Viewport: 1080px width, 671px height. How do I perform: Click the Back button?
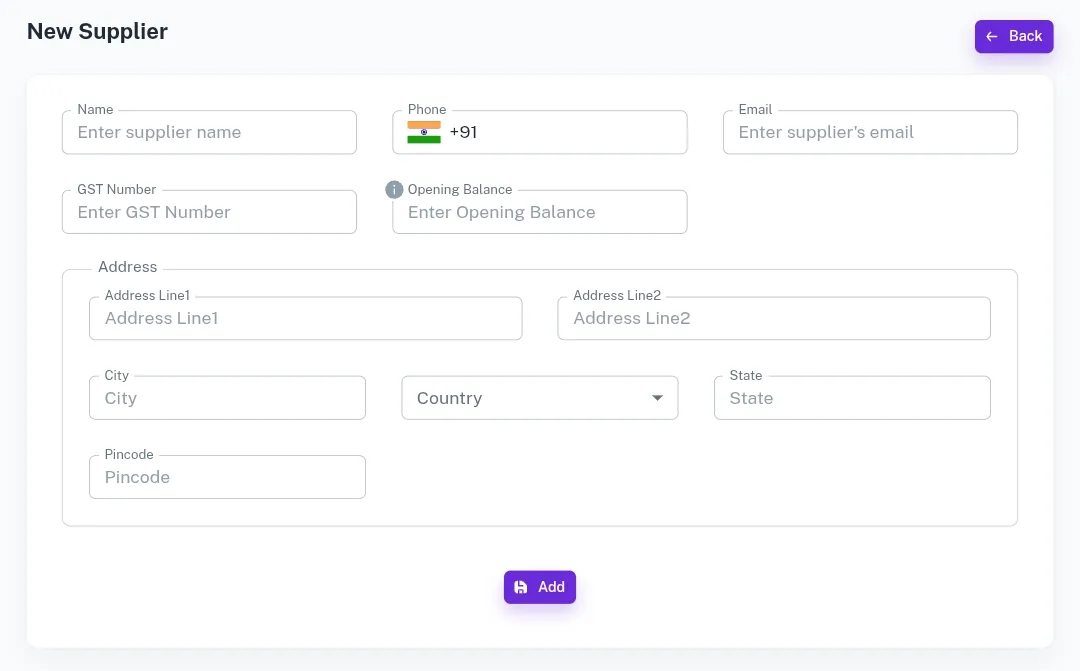(1014, 37)
